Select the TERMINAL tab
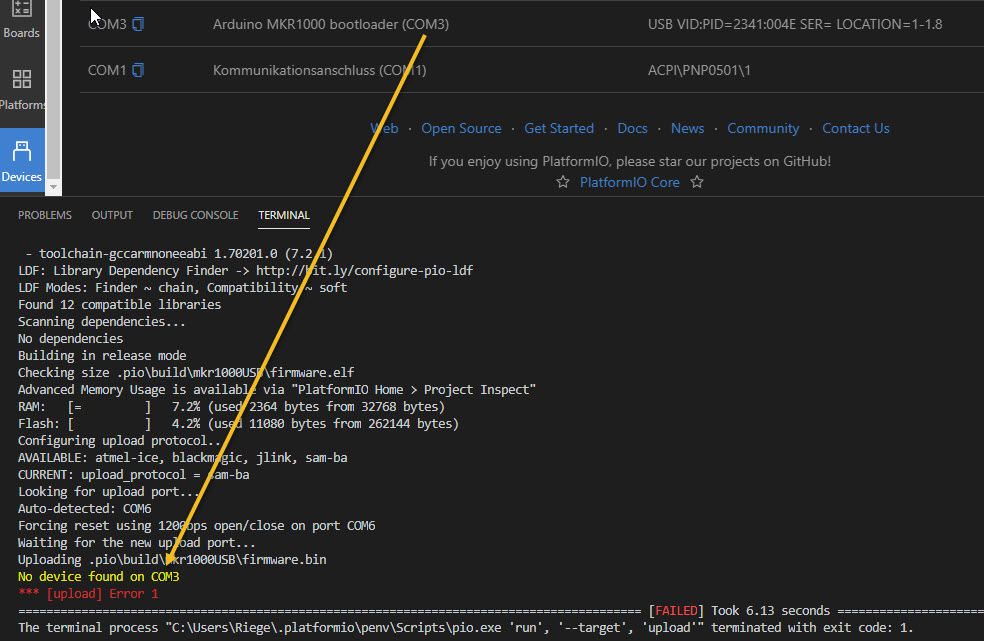The image size is (984, 641). click(x=284, y=215)
